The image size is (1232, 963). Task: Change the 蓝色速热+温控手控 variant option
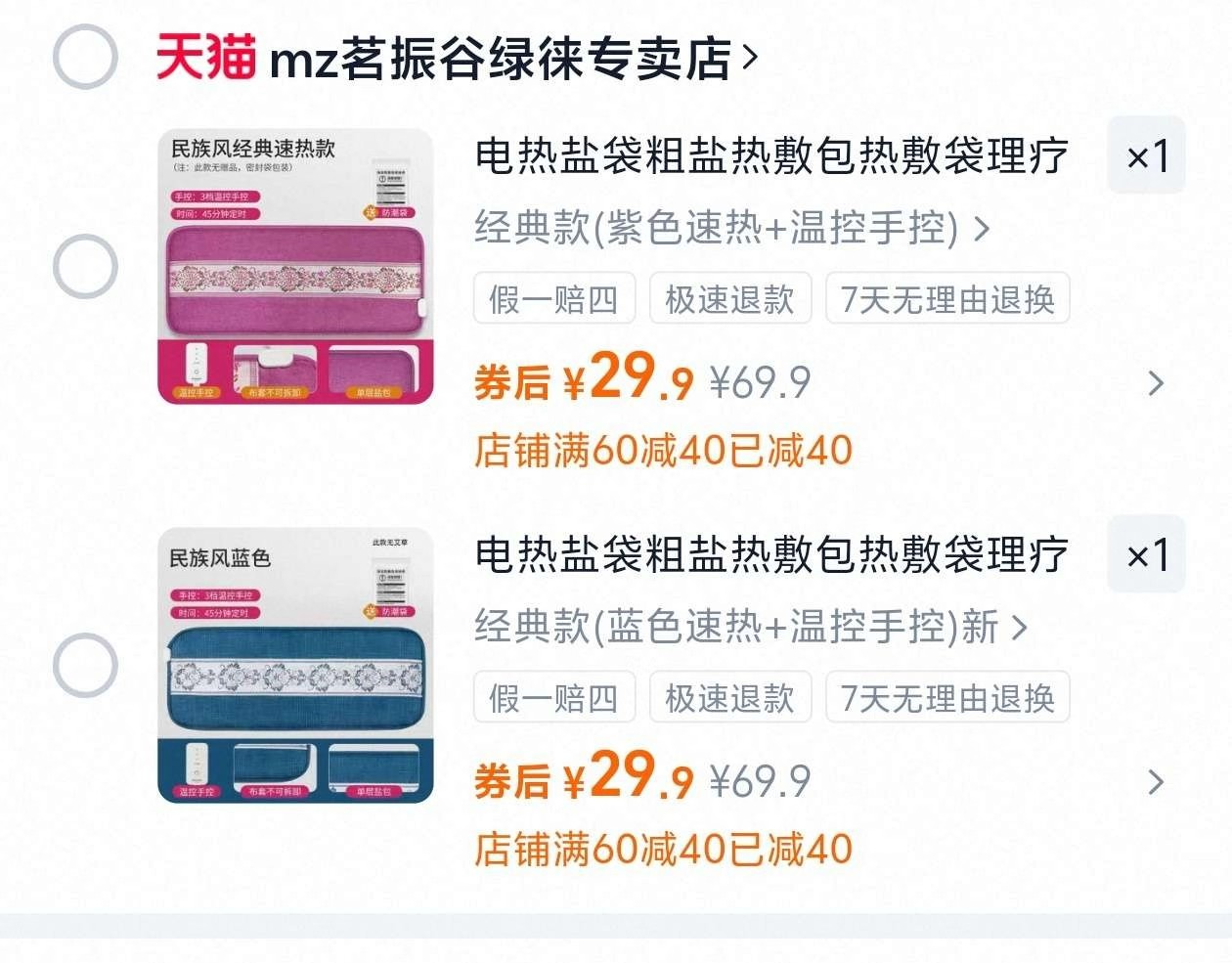click(x=751, y=627)
